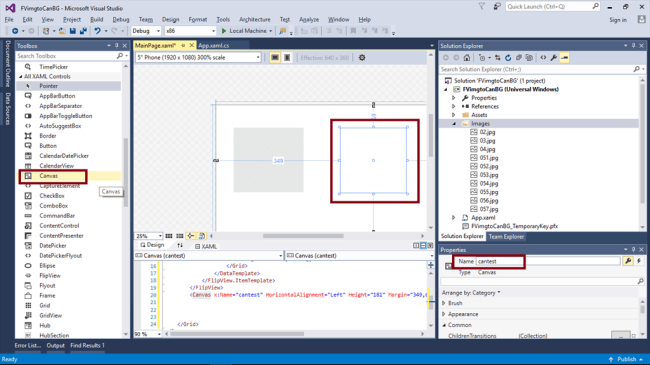The height and width of the screenshot is (365, 650).
Task: Collapse the Images folder
Action: (454, 124)
